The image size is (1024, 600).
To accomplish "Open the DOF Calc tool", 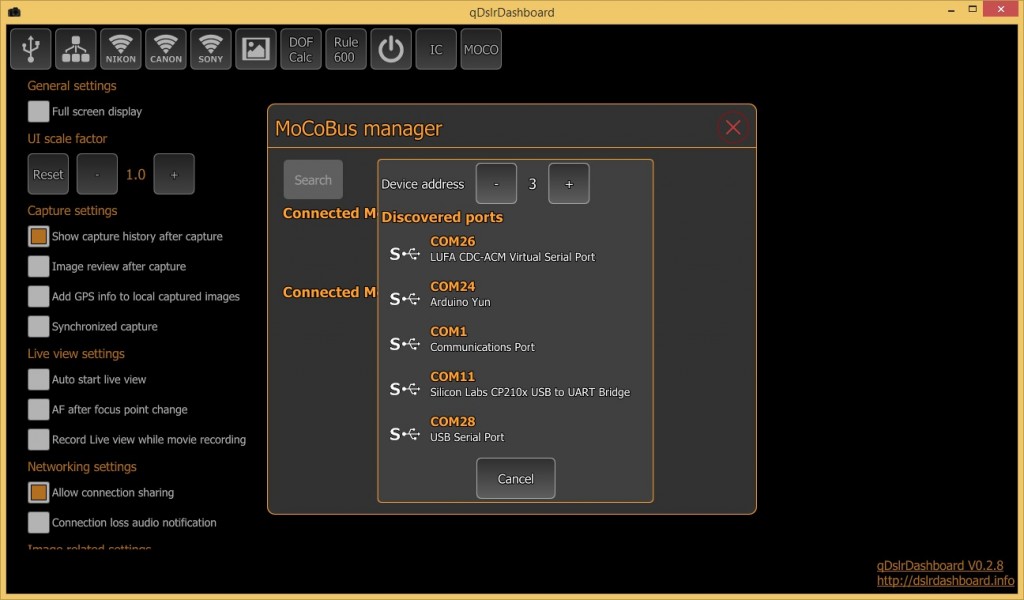I will point(300,48).
